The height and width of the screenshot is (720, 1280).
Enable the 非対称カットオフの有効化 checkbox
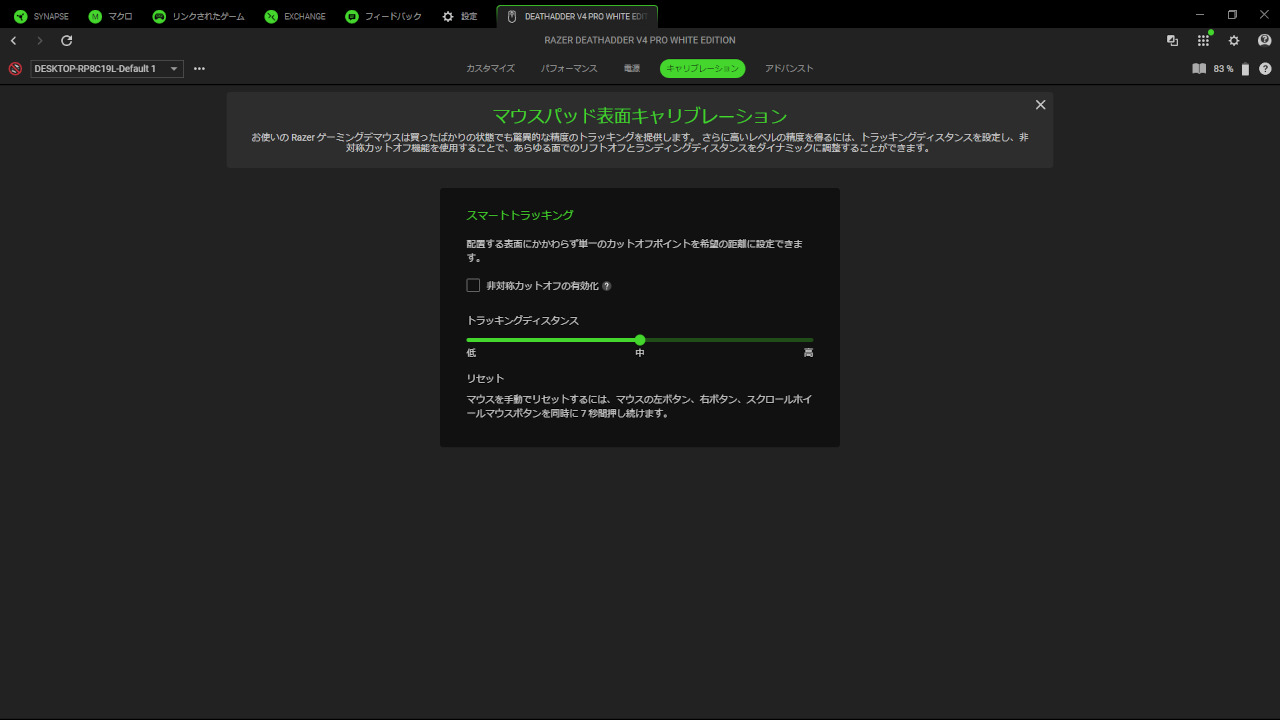473,286
